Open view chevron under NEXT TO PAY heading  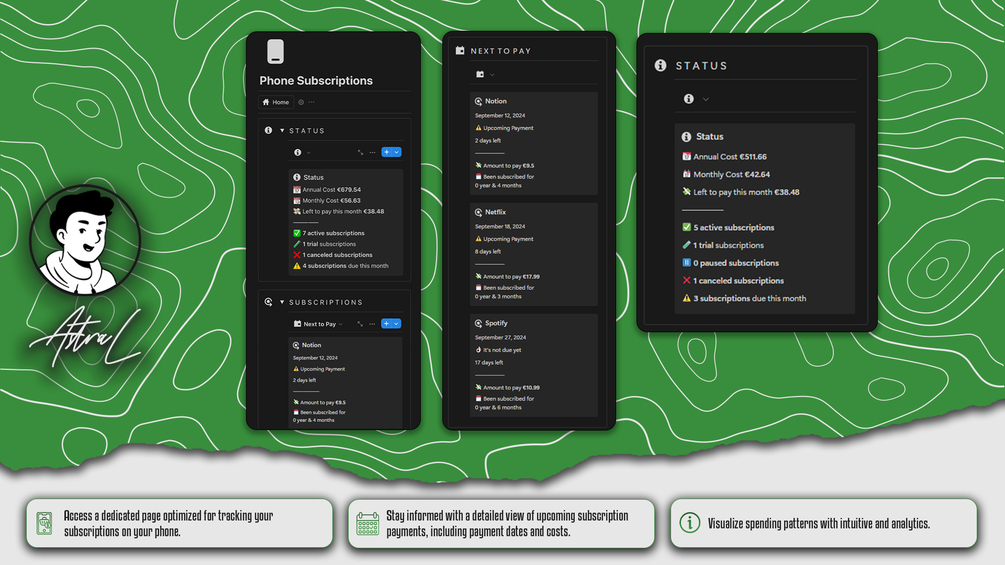492,75
